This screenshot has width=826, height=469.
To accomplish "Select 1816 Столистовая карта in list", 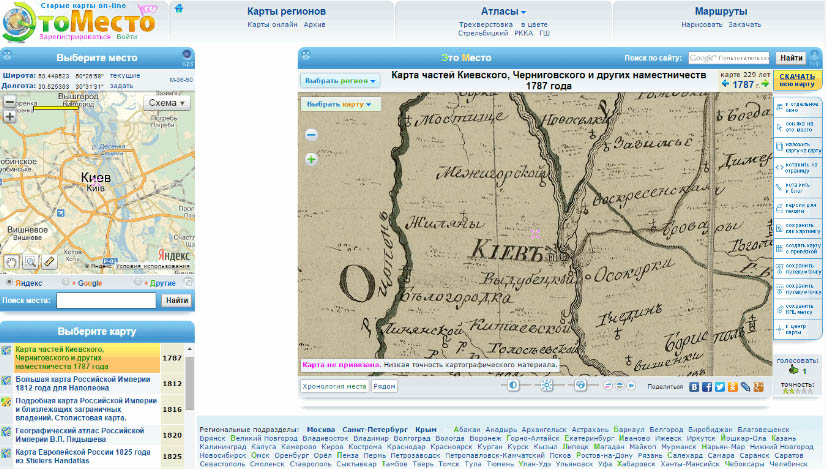I will (x=92, y=409).
